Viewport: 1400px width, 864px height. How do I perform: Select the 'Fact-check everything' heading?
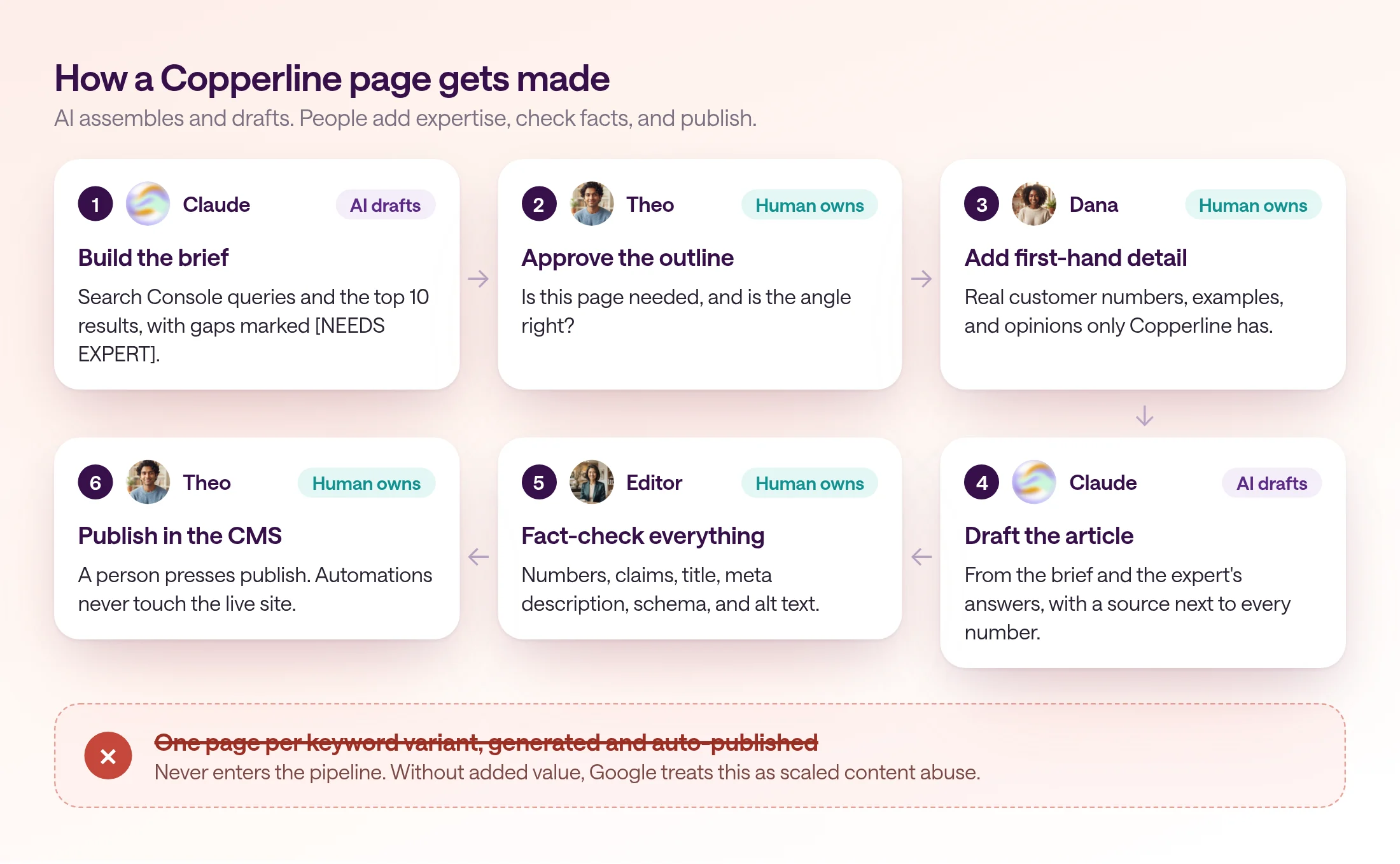coord(643,536)
